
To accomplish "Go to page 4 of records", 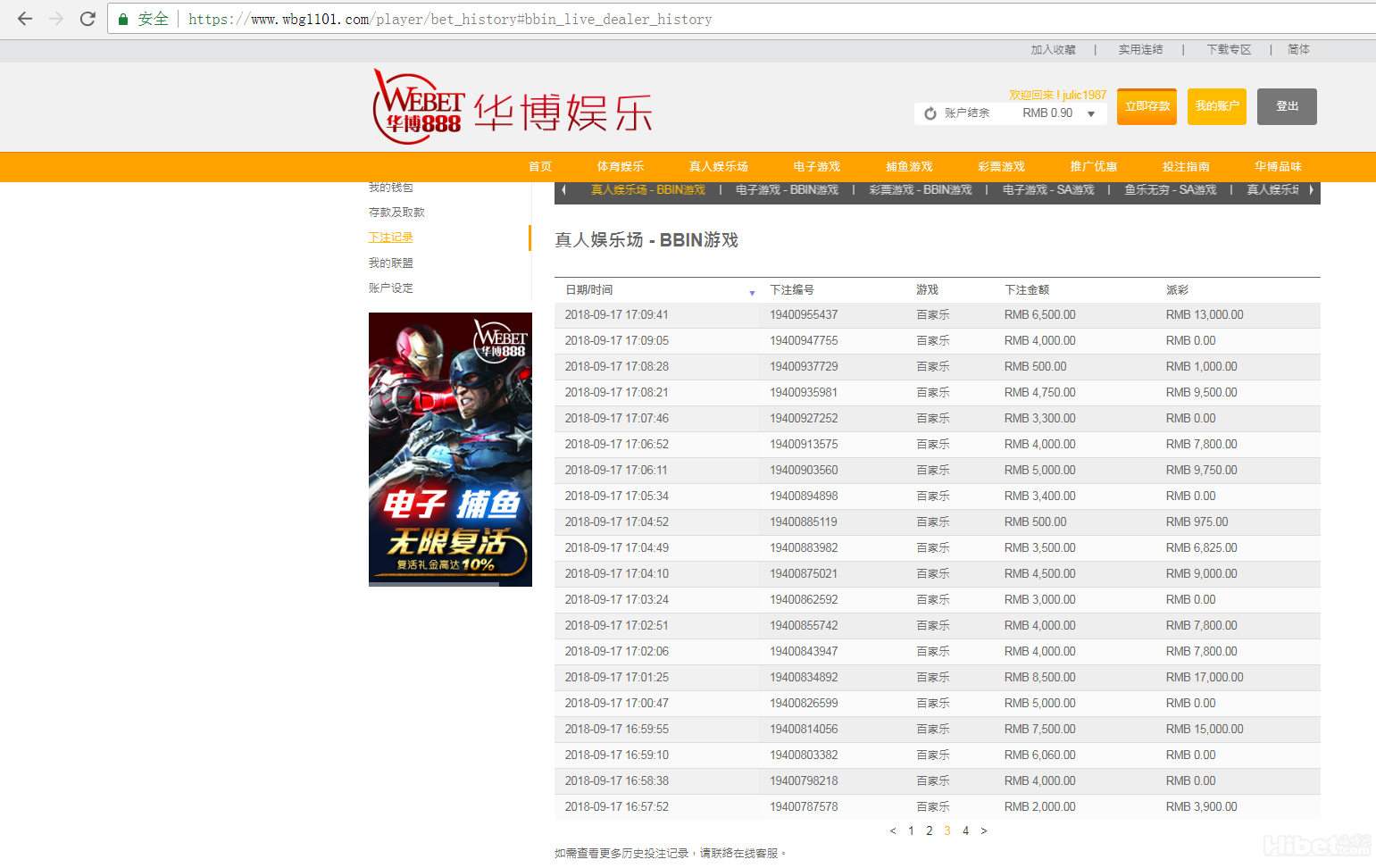I will pos(965,830).
